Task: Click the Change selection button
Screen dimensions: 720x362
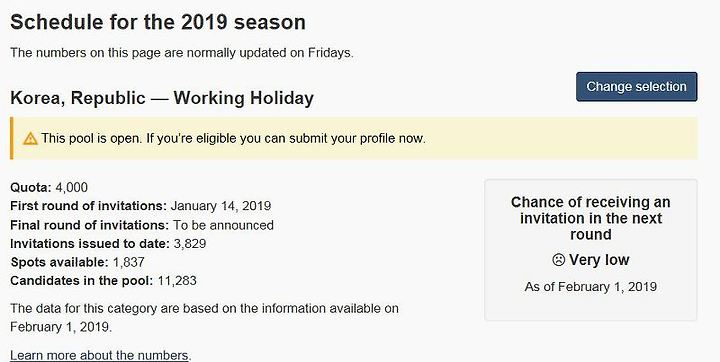Action: (636, 87)
